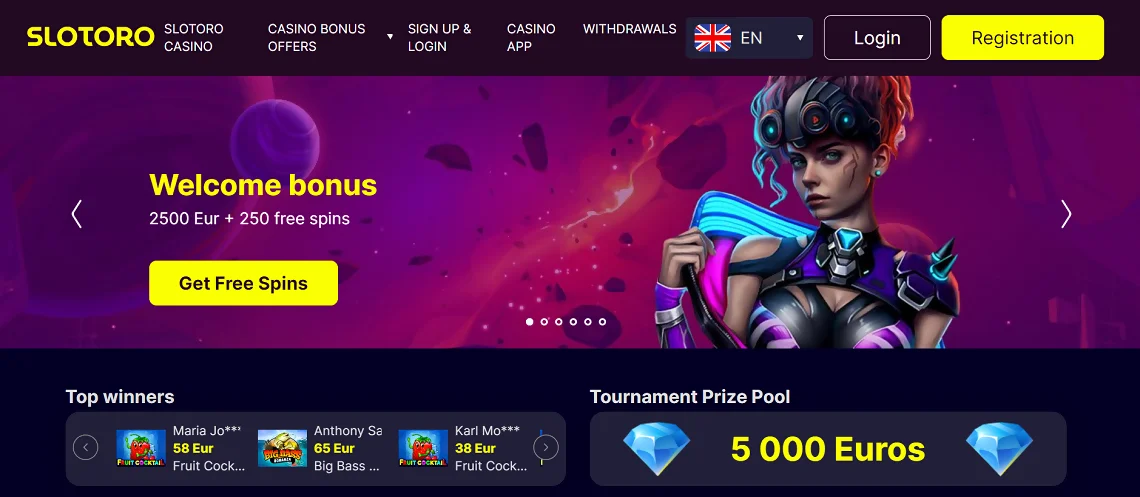Select the first banner slide dot
1140x497 pixels.
pos(529,321)
